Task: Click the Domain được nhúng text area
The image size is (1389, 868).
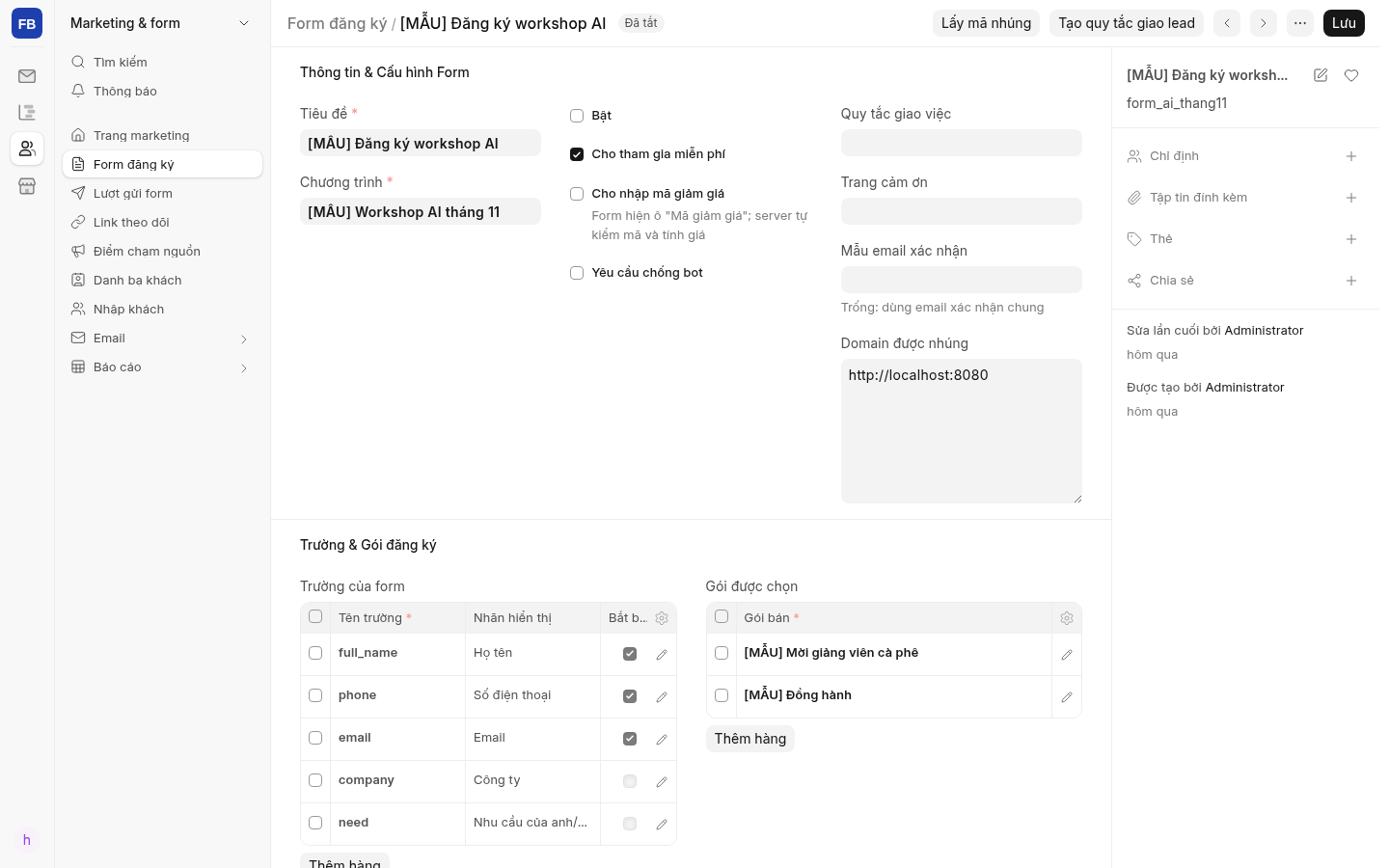Action: click(962, 431)
